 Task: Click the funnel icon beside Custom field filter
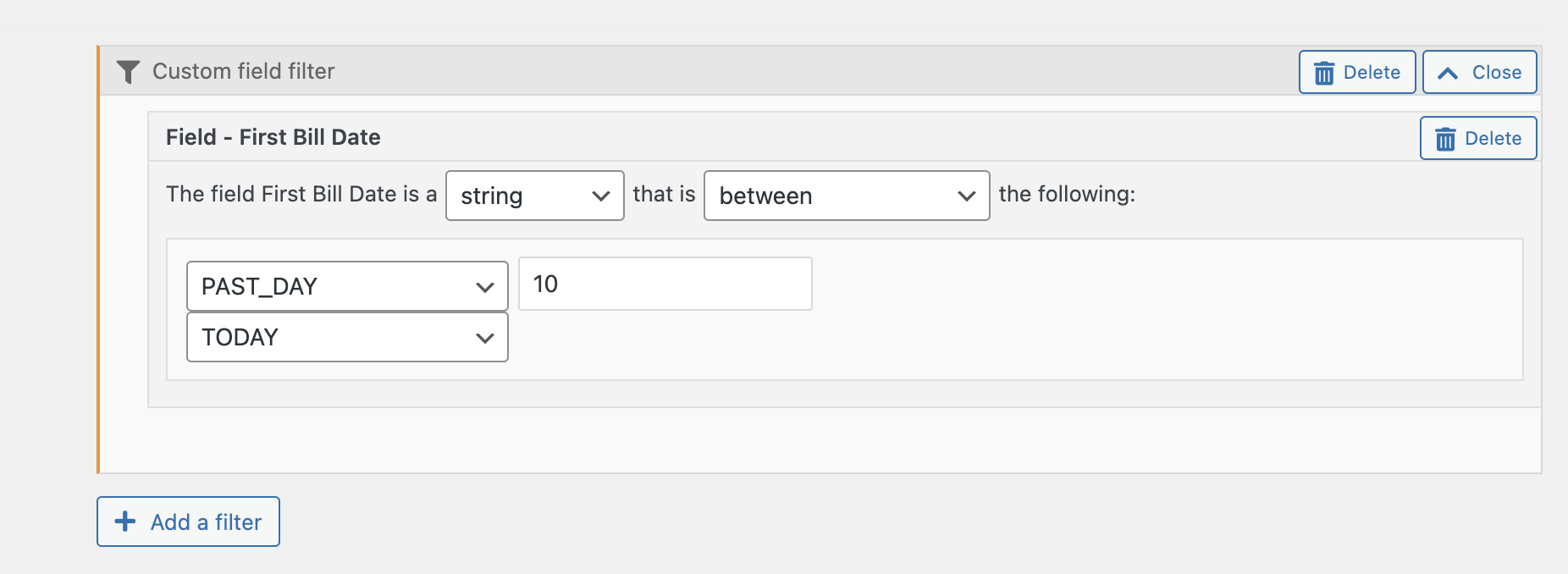(128, 72)
